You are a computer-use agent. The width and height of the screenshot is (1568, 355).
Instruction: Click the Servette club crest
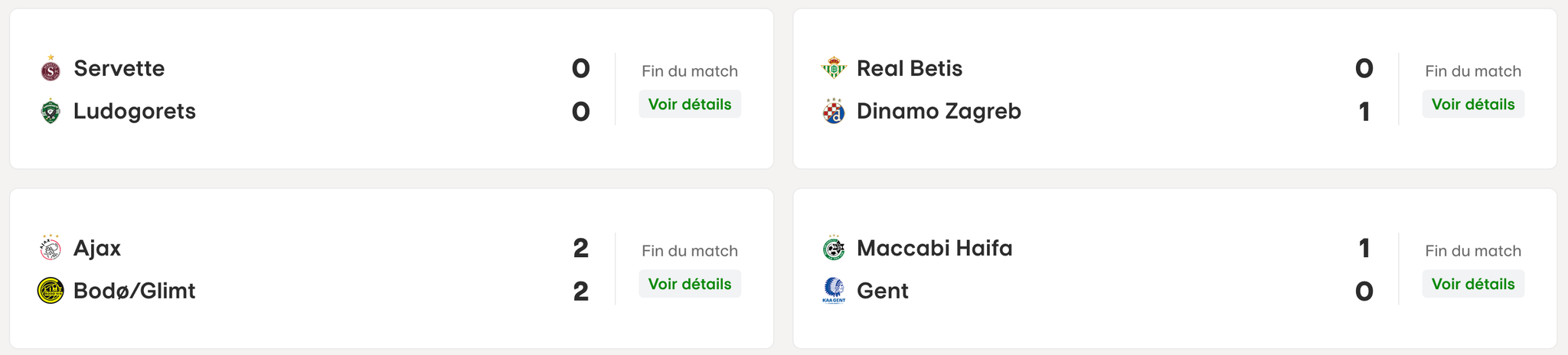pyautogui.click(x=51, y=69)
